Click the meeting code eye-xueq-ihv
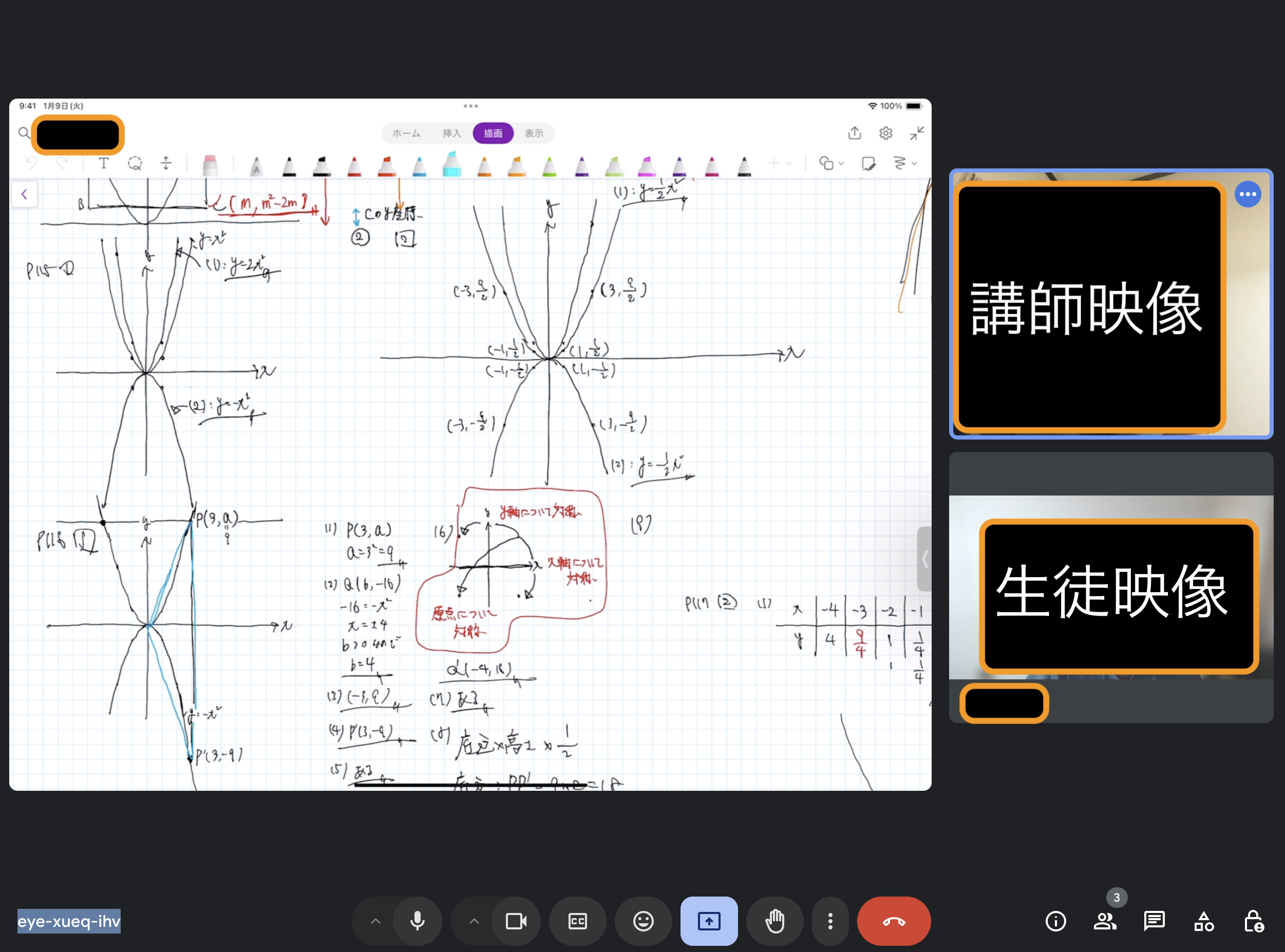Screen dimensions: 1285x952 pos(69,921)
